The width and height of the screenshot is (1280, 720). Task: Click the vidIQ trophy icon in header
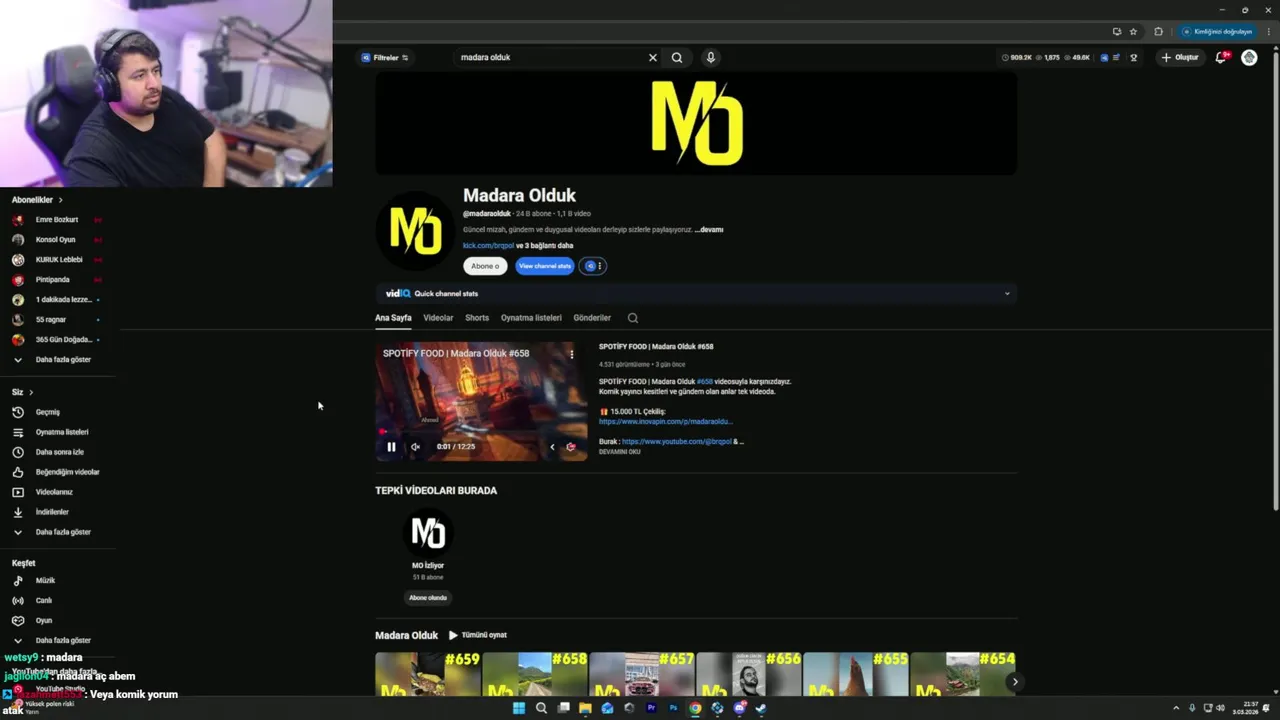tap(1133, 58)
